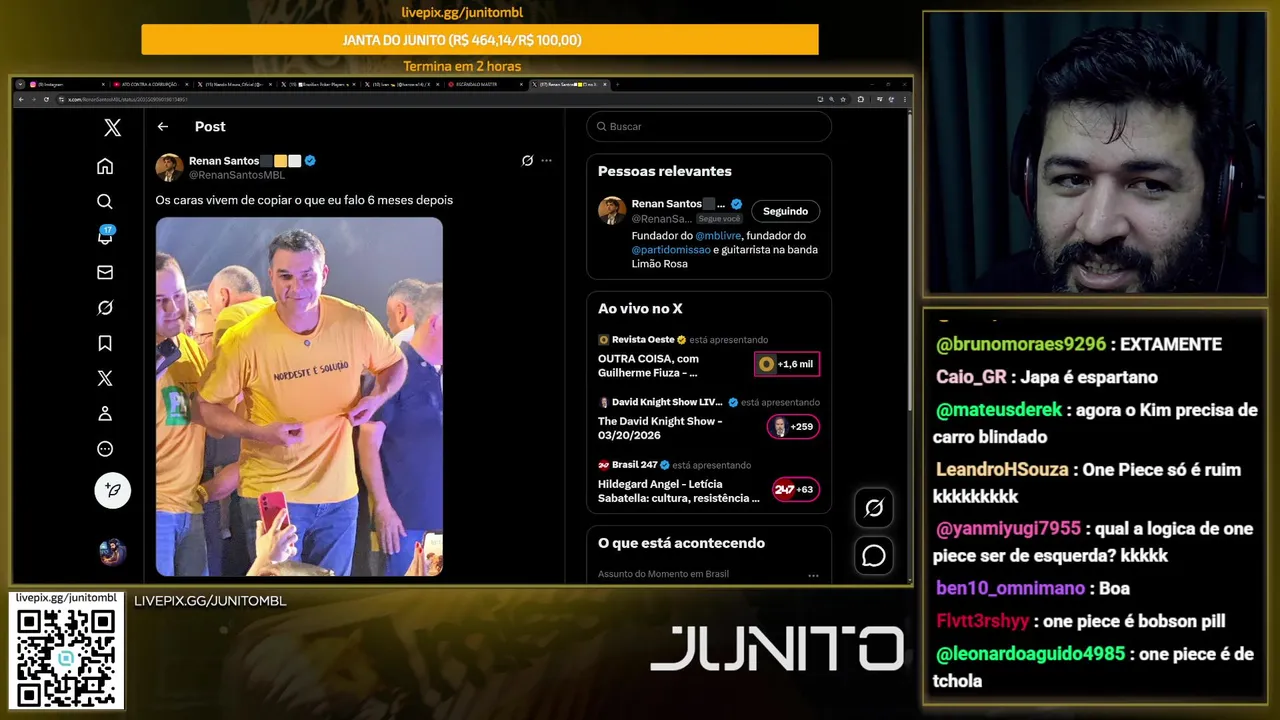Viewport: 1280px width, 720px height.
Task: Click the Buscar search field
Action: (709, 127)
